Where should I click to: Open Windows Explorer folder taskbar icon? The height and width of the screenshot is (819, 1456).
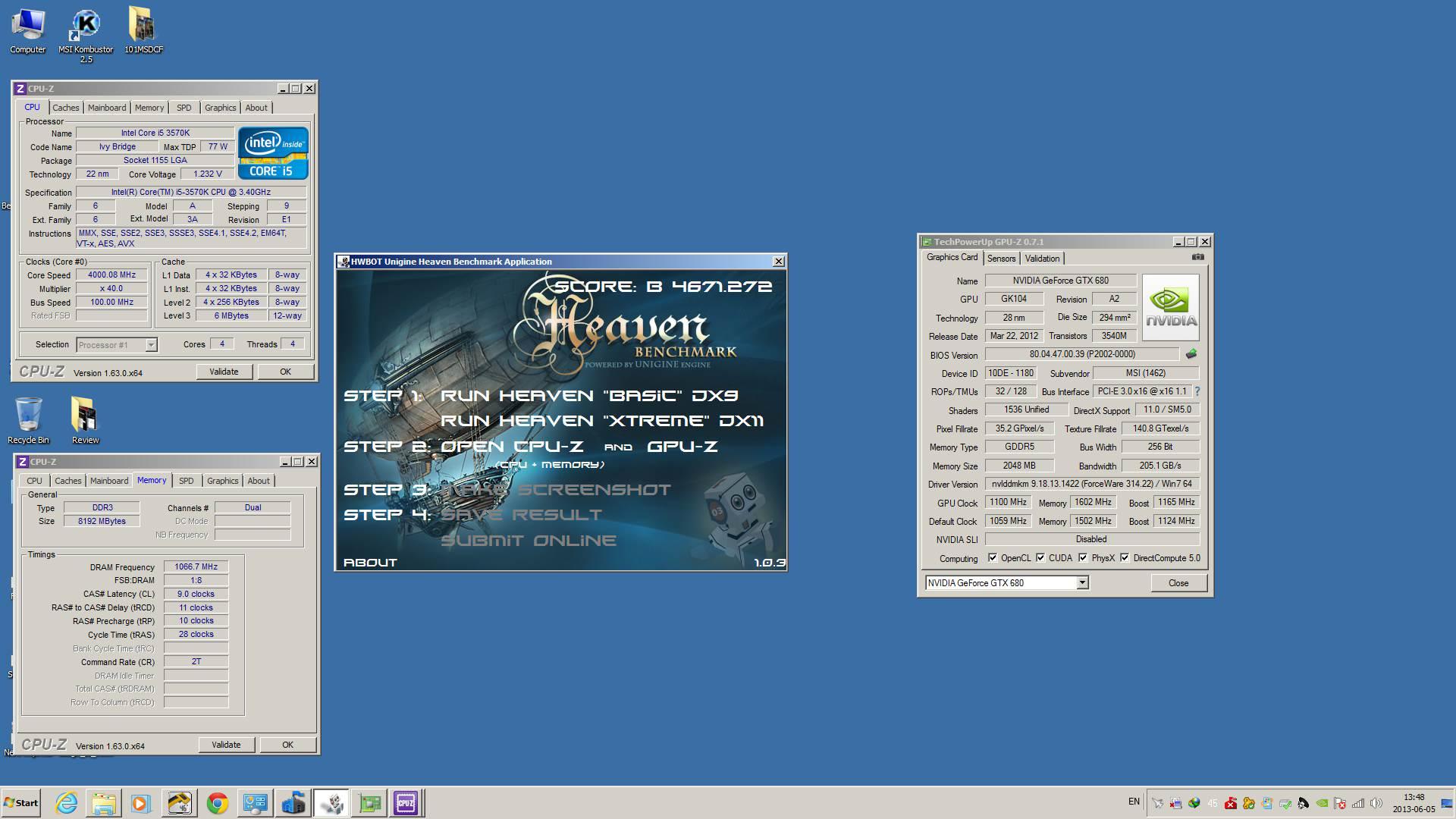pos(104,802)
